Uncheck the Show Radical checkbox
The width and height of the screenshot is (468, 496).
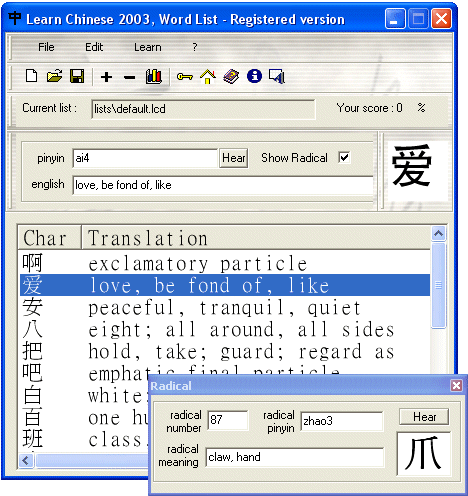pyautogui.click(x=344, y=157)
